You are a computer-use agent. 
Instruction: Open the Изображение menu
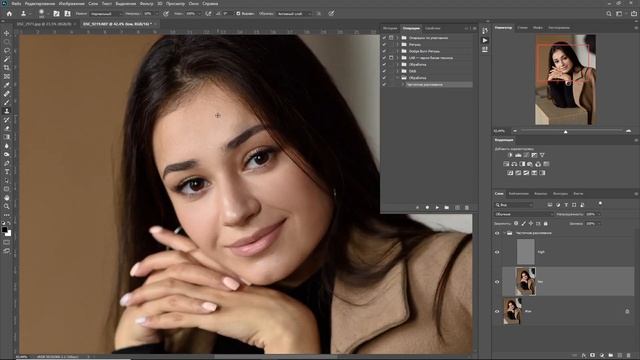[x=71, y=3]
